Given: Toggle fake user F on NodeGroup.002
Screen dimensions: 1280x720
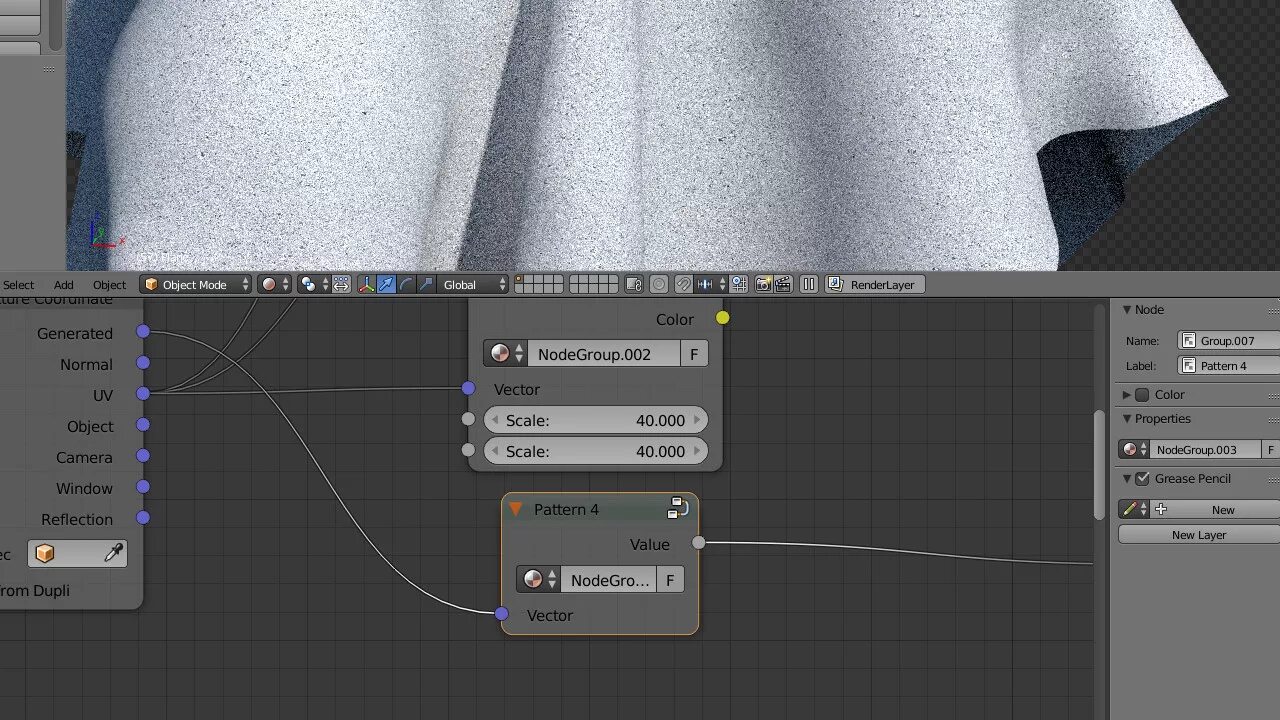Looking at the screenshot, I should tap(694, 354).
